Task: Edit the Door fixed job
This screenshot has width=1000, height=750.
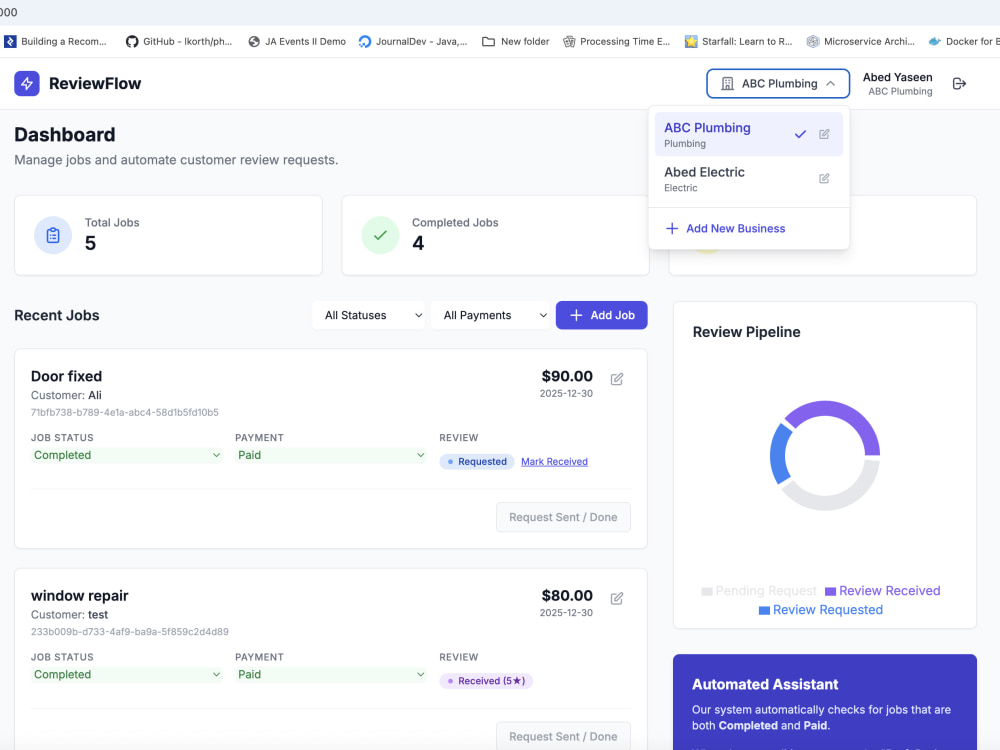Action: click(617, 379)
